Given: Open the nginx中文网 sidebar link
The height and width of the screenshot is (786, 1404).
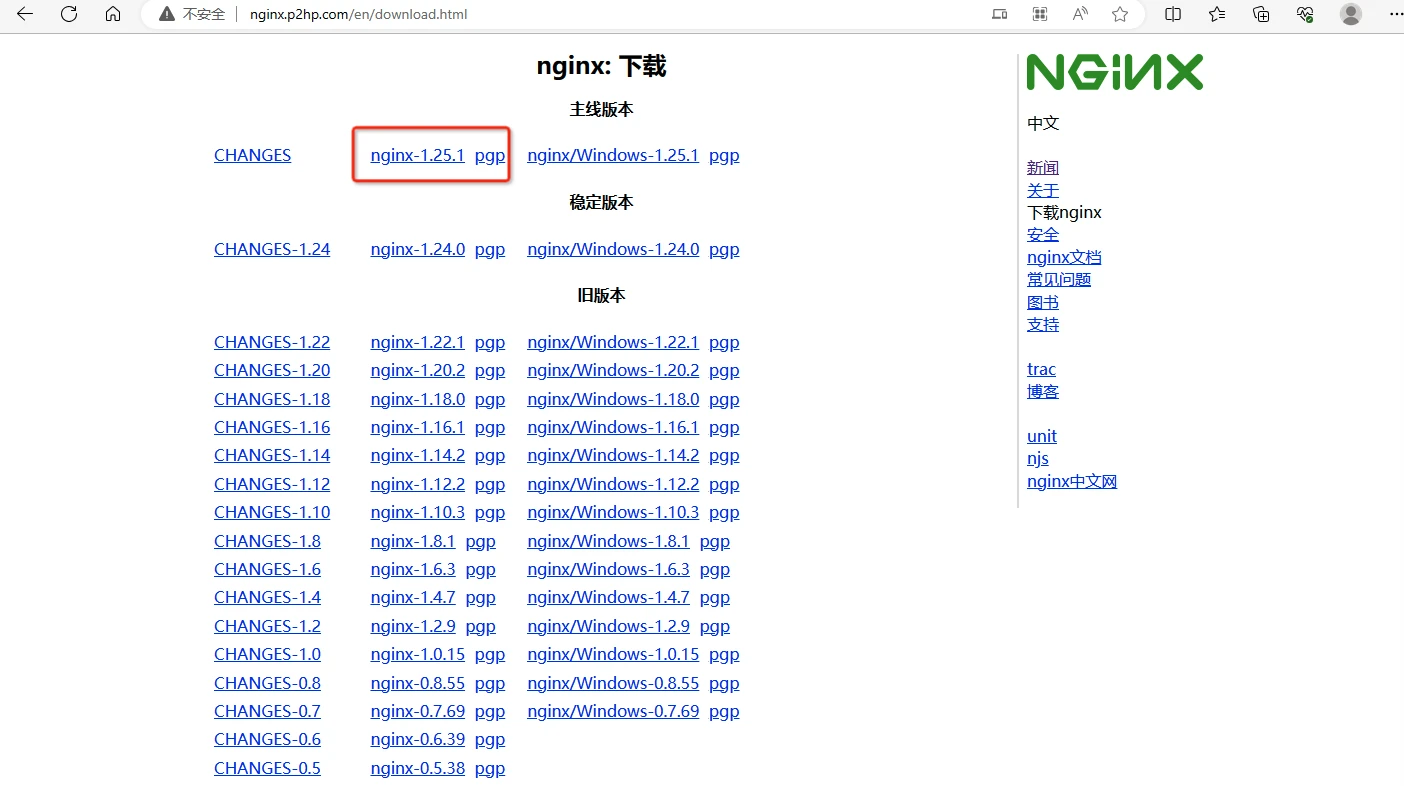Looking at the screenshot, I should point(1072,481).
